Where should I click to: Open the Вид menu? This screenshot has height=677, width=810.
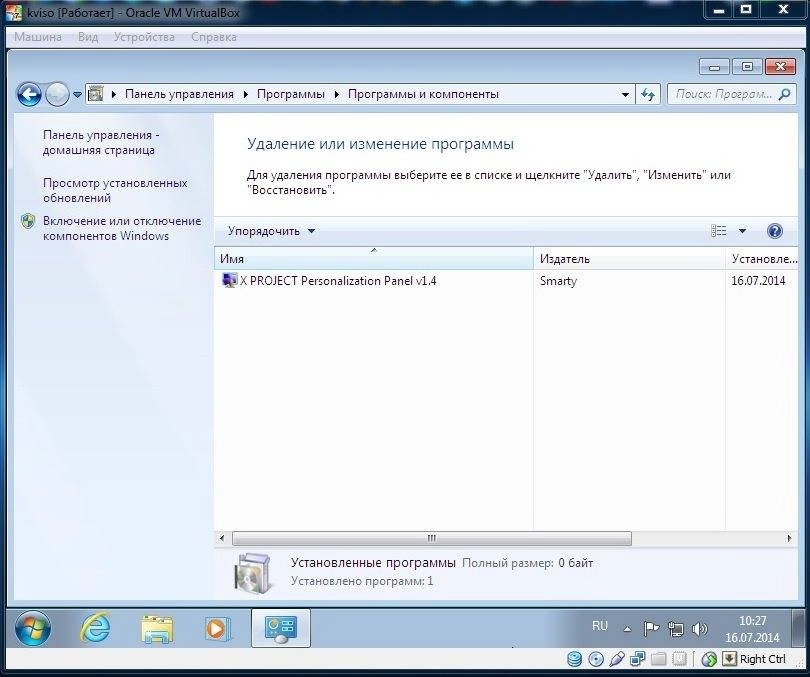pos(88,37)
